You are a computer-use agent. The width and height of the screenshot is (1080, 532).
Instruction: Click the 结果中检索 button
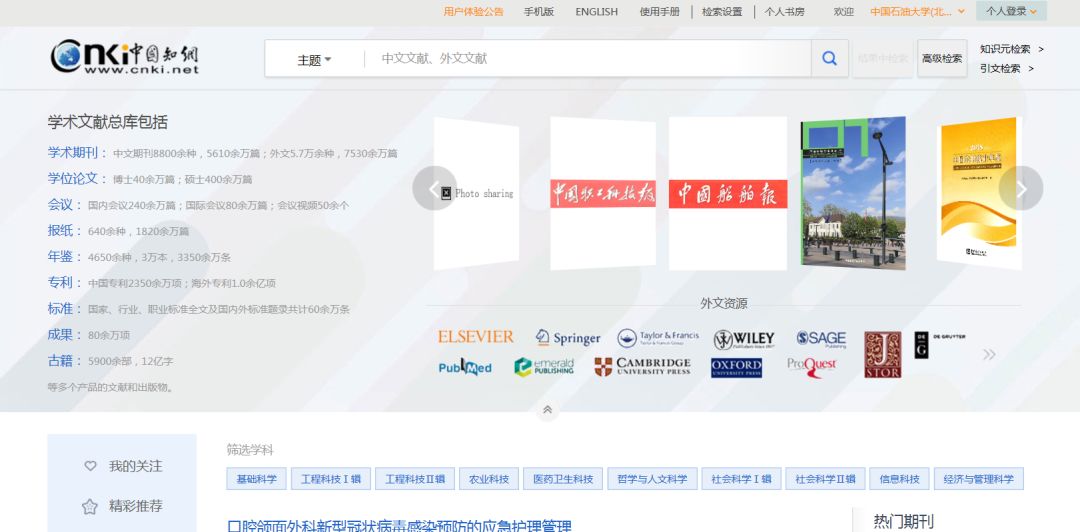tap(882, 59)
